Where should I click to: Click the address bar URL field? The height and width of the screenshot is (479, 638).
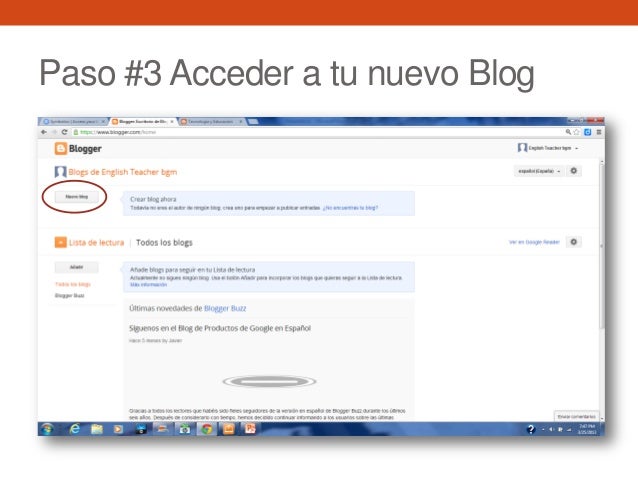(x=317, y=132)
